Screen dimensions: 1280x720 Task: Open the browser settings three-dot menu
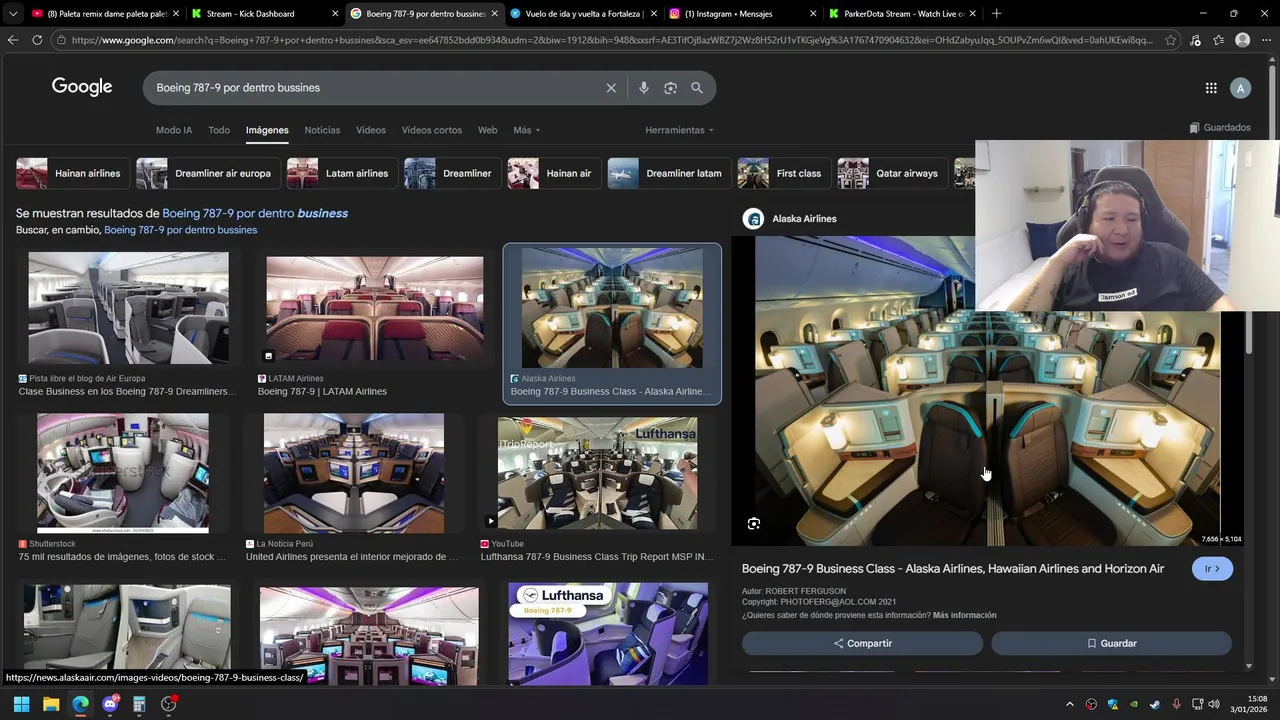point(1267,40)
